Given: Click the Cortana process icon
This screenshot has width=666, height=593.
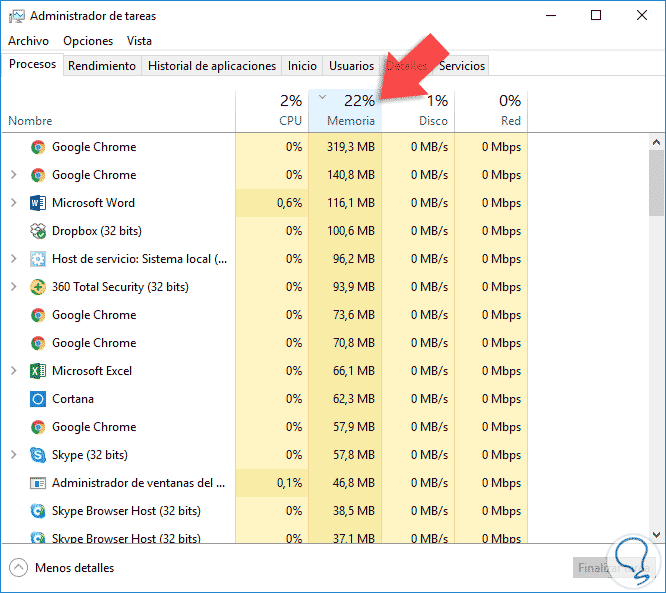Looking at the screenshot, I should (38, 399).
